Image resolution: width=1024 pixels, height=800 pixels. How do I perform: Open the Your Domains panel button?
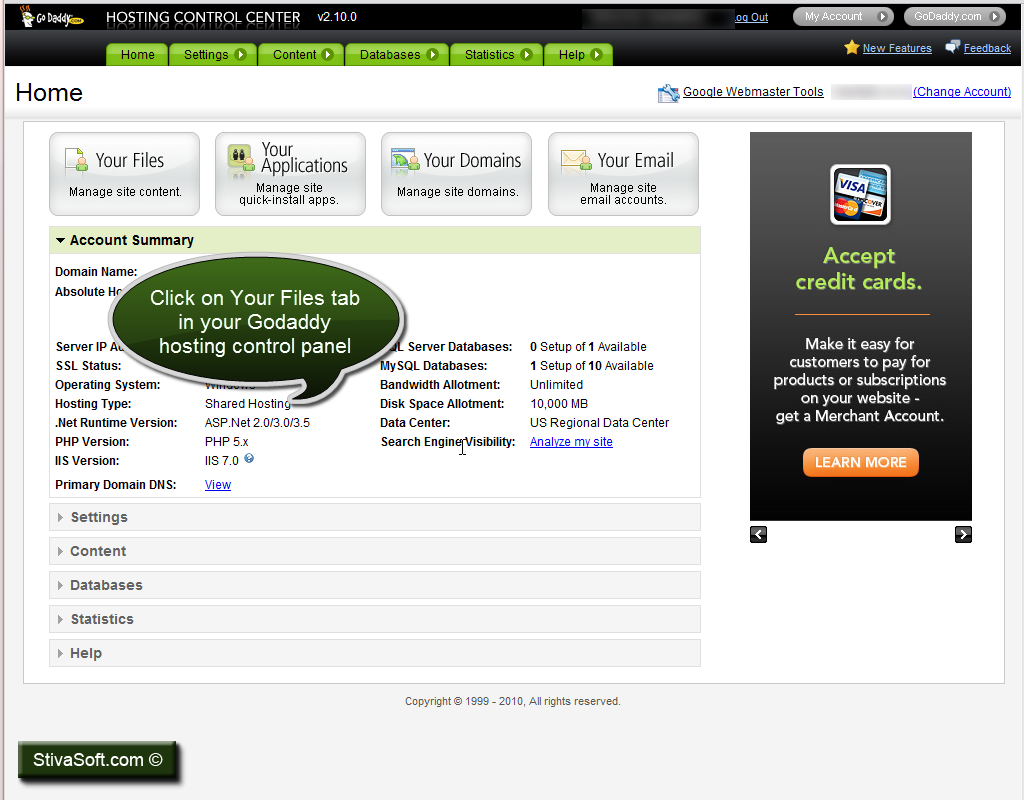click(456, 174)
